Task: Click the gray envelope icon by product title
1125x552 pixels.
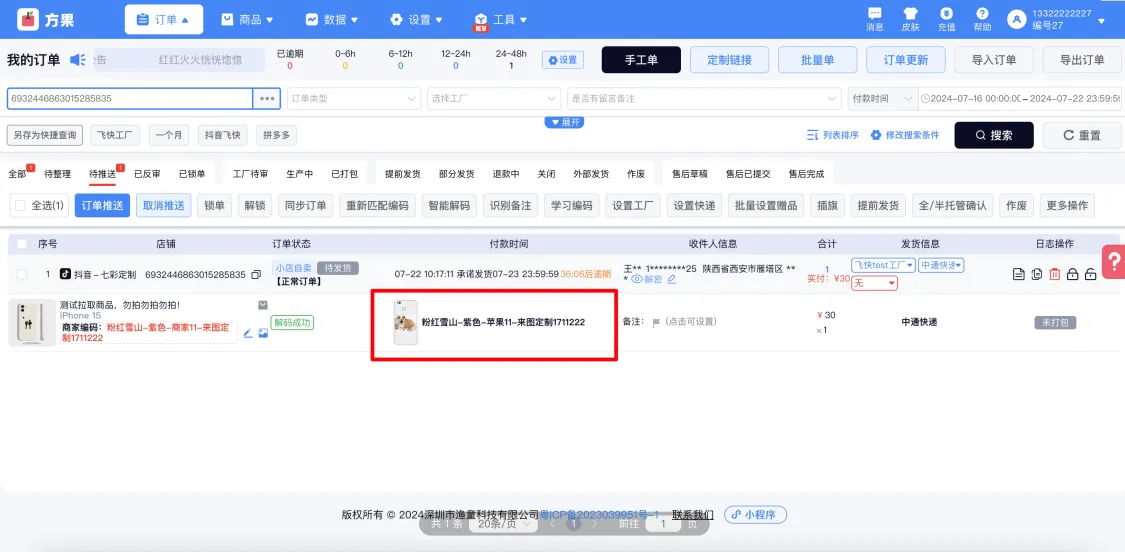Action: (263, 305)
